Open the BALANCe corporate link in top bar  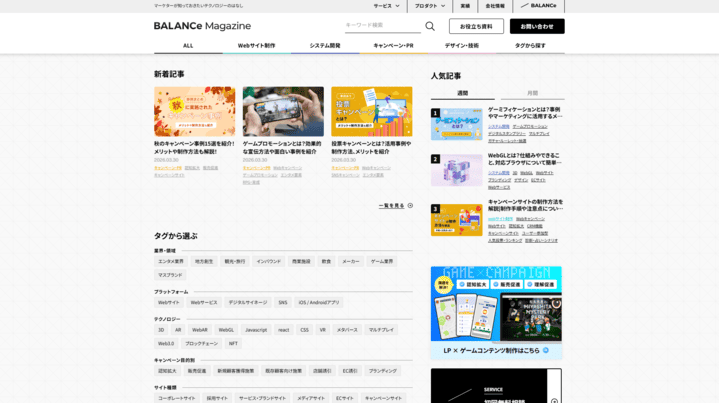pos(539,6)
